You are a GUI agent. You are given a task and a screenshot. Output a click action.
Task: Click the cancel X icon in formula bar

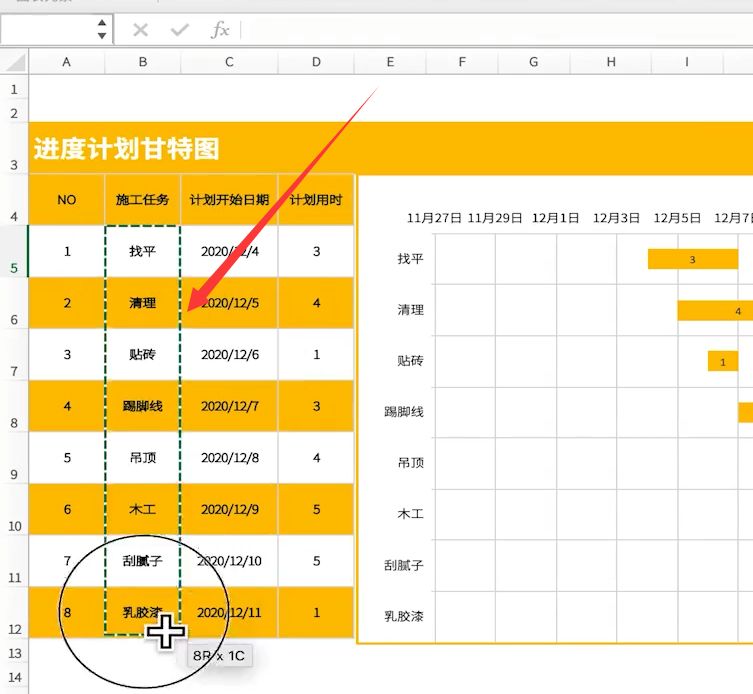point(141,30)
